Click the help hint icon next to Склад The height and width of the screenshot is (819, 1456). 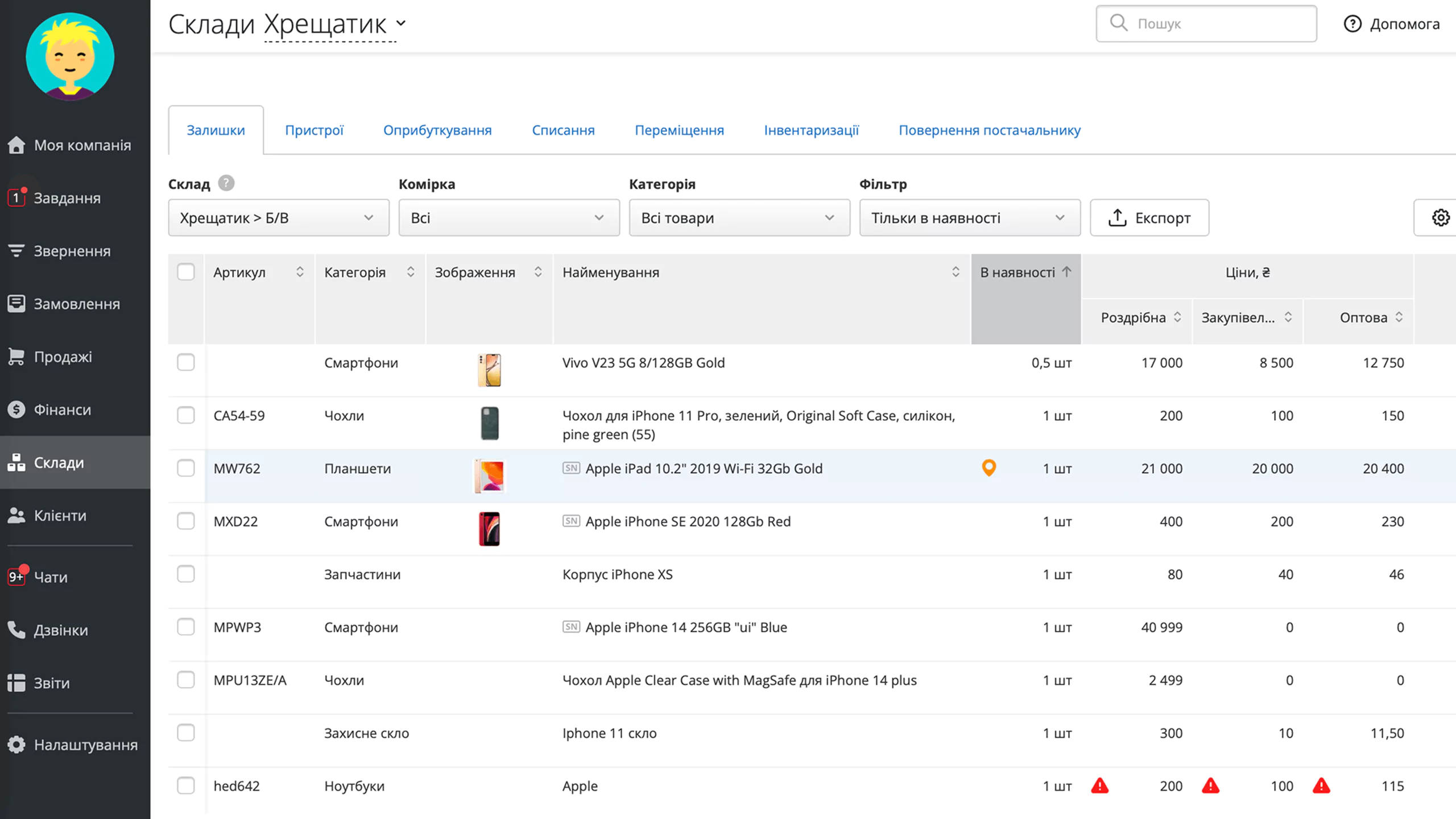tap(226, 183)
